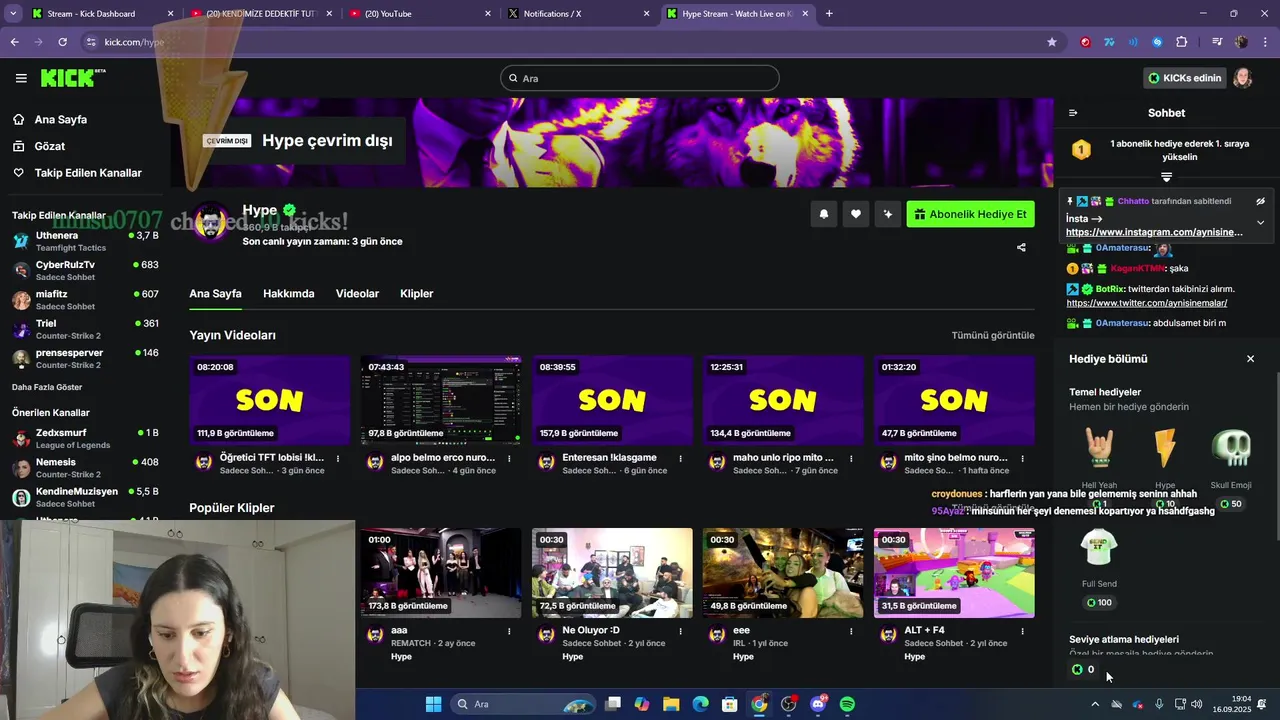Viewport: 1280px width, 720px height.
Task: Switch to the Videolar tab
Action: click(x=357, y=294)
